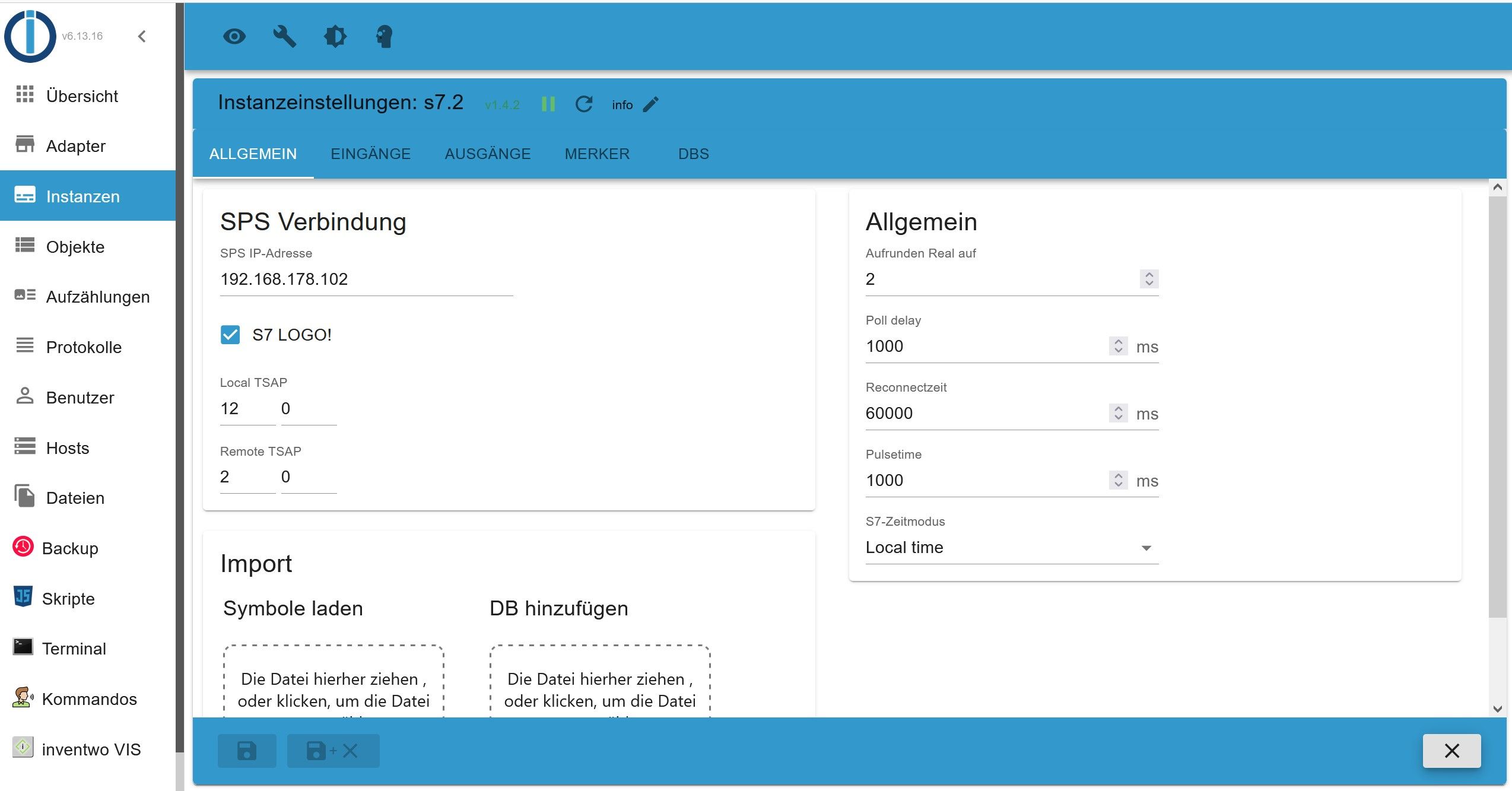Image resolution: width=1512 pixels, height=791 pixels.
Task: Open Skripte in the sidebar
Action: coord(68,599)
